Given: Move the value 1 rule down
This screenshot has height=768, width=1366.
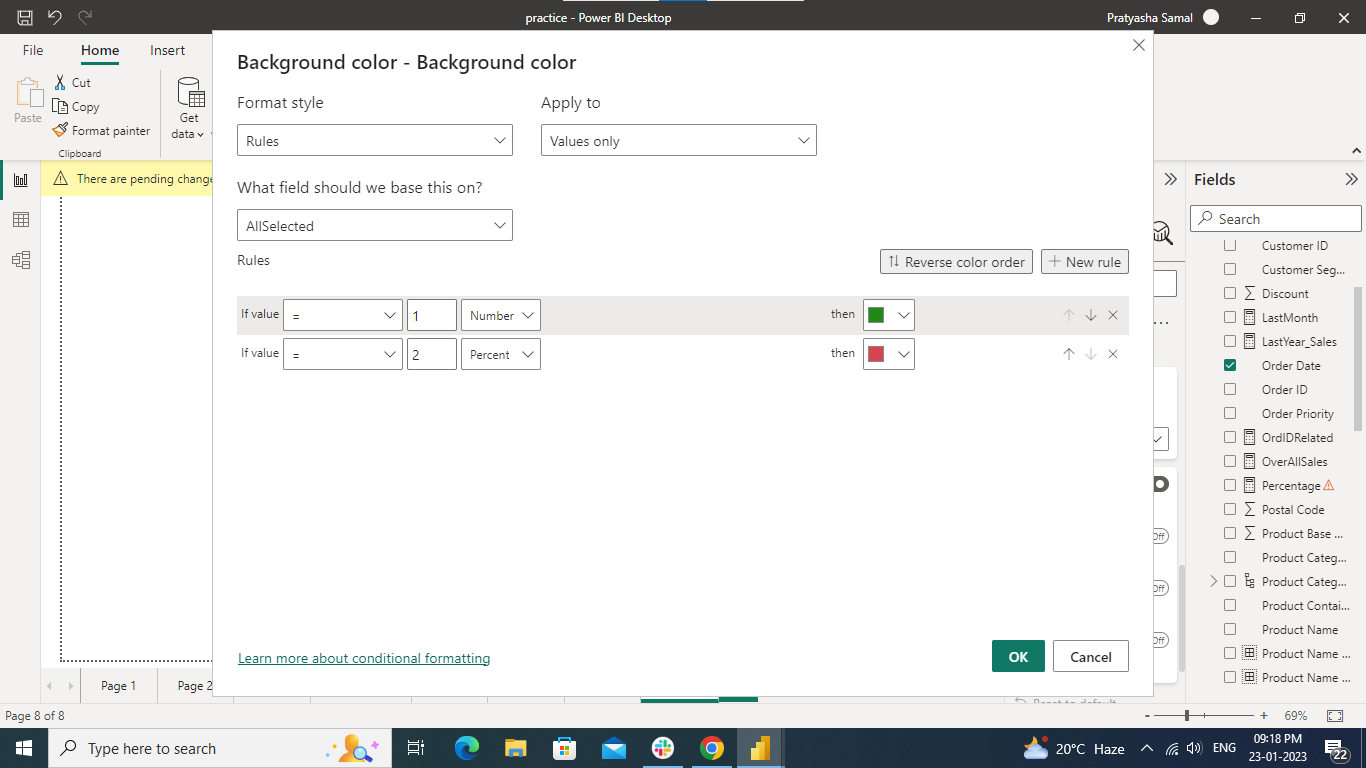Looking at the screenshot, I should pos(1091,315).
